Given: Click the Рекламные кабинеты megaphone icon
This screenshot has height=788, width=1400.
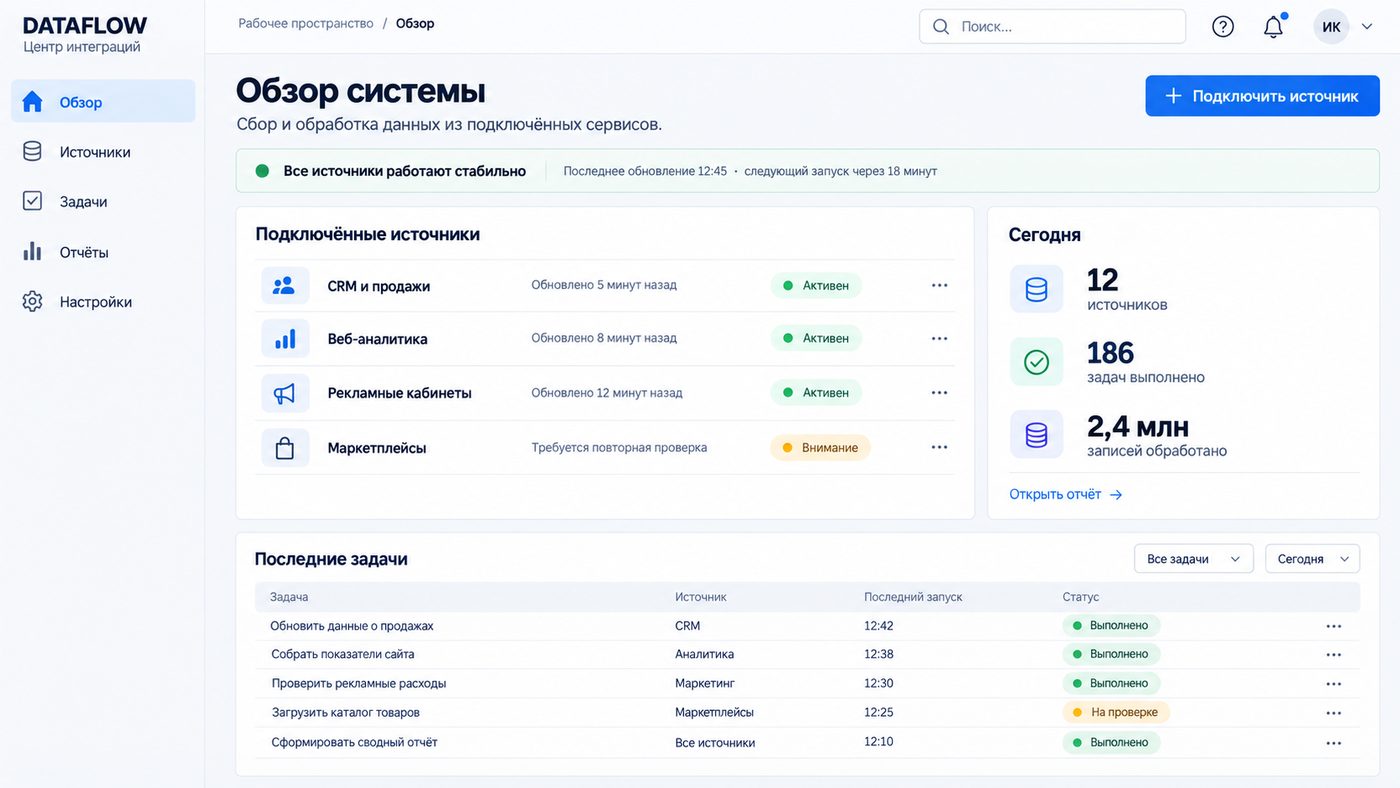Looking at the screenshot, I should pyautogui.click(x=285, y=393).
